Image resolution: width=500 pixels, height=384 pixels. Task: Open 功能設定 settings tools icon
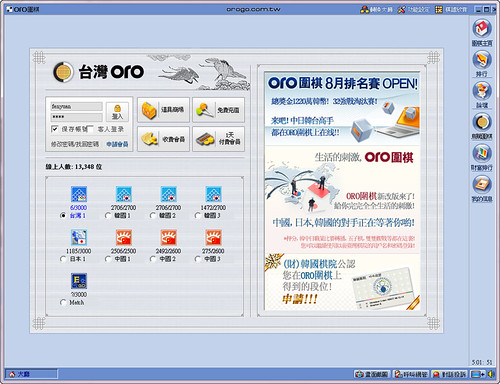pyautogui.click(x=401, y=10)
